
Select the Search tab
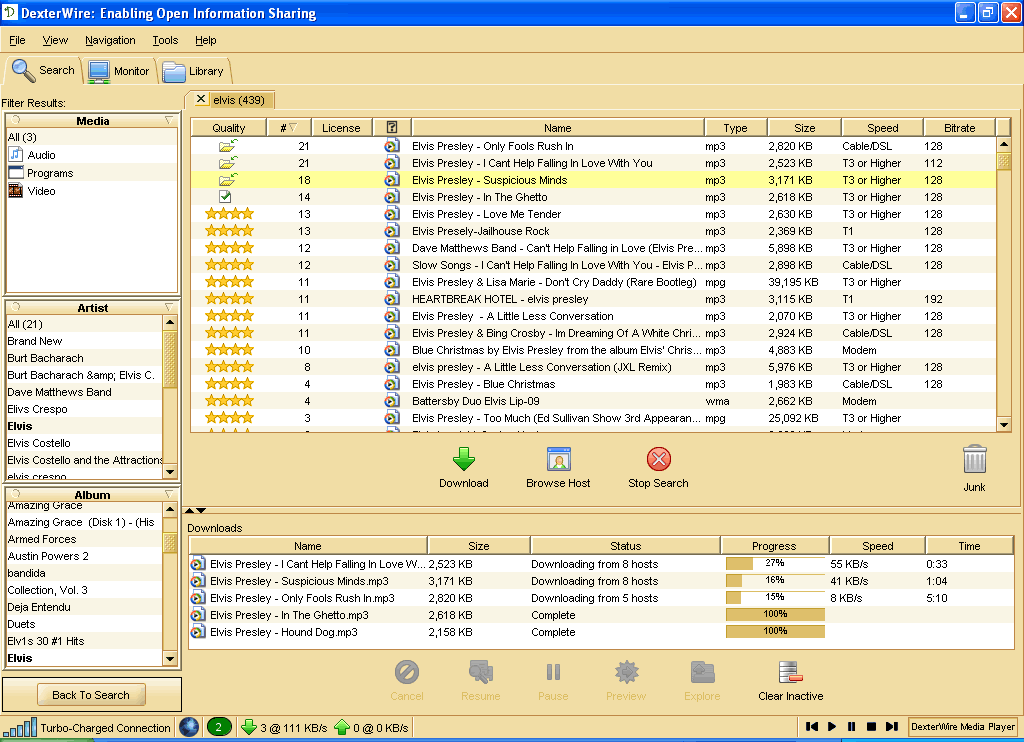click(43, 70)
